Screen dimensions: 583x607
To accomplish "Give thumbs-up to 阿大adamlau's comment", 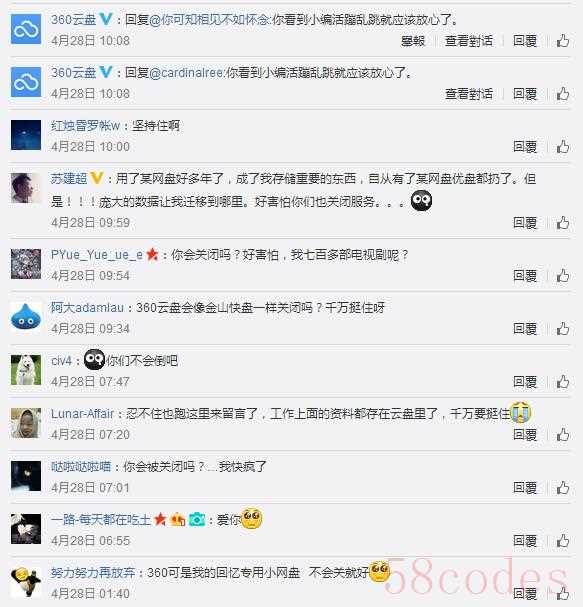I will tap(562, 329).
